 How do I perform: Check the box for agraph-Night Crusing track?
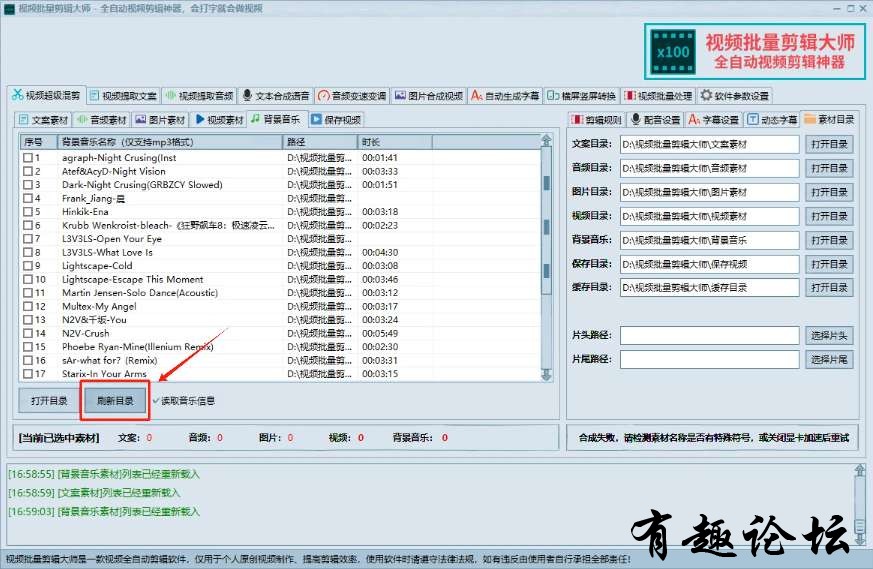pyautogui.click(x=28, y=158)
